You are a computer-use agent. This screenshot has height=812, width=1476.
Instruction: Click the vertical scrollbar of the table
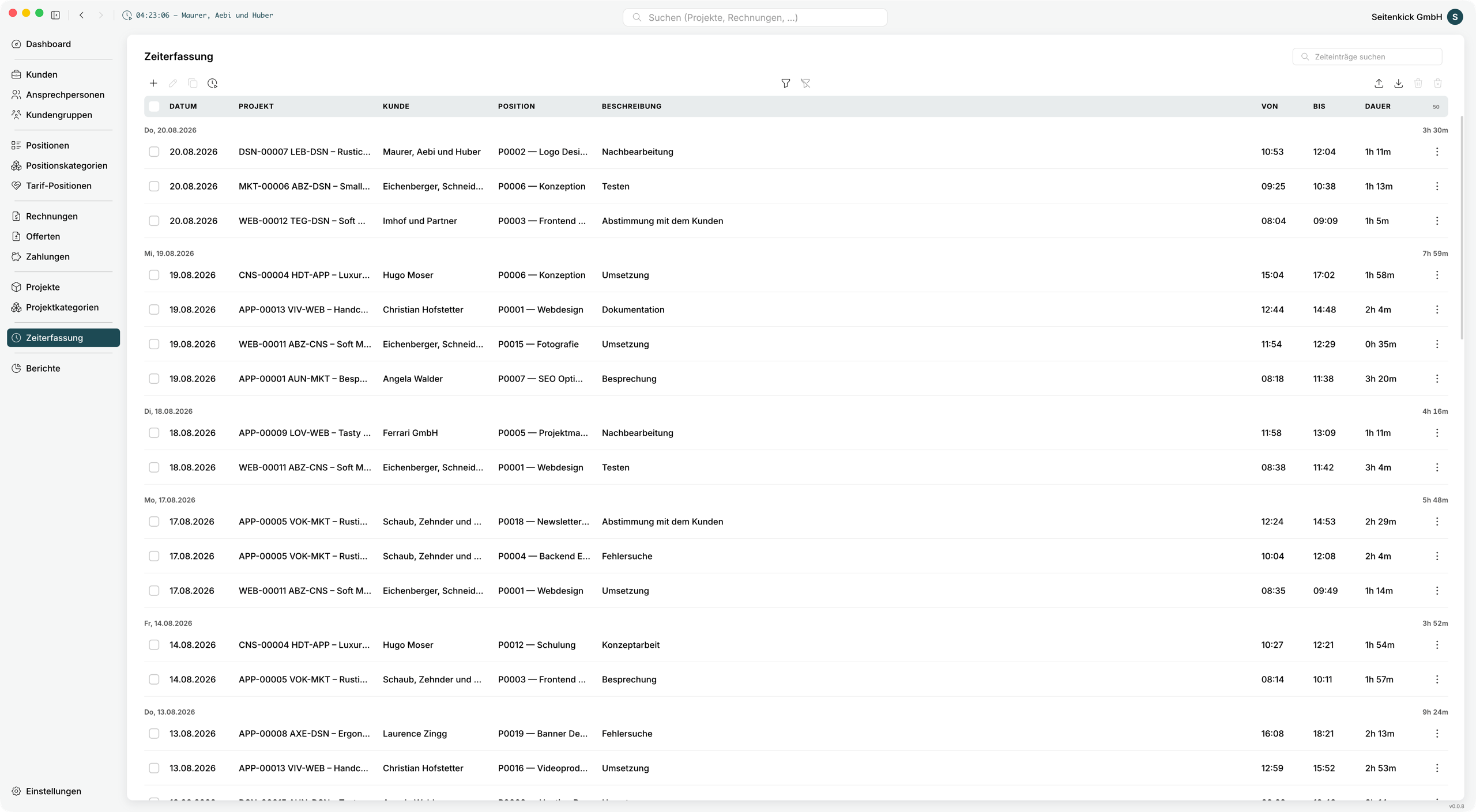(1462, 228)
